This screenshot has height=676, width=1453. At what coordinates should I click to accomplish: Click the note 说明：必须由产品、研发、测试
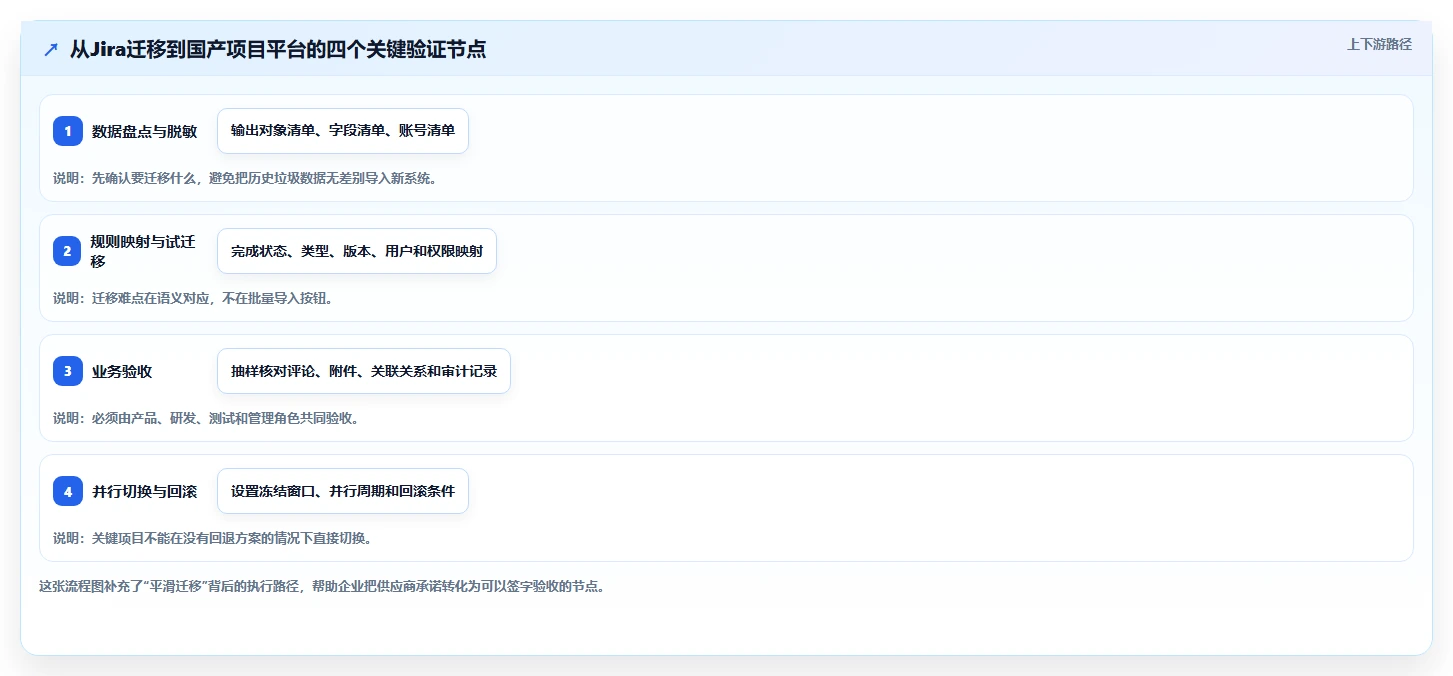point(207,418)
